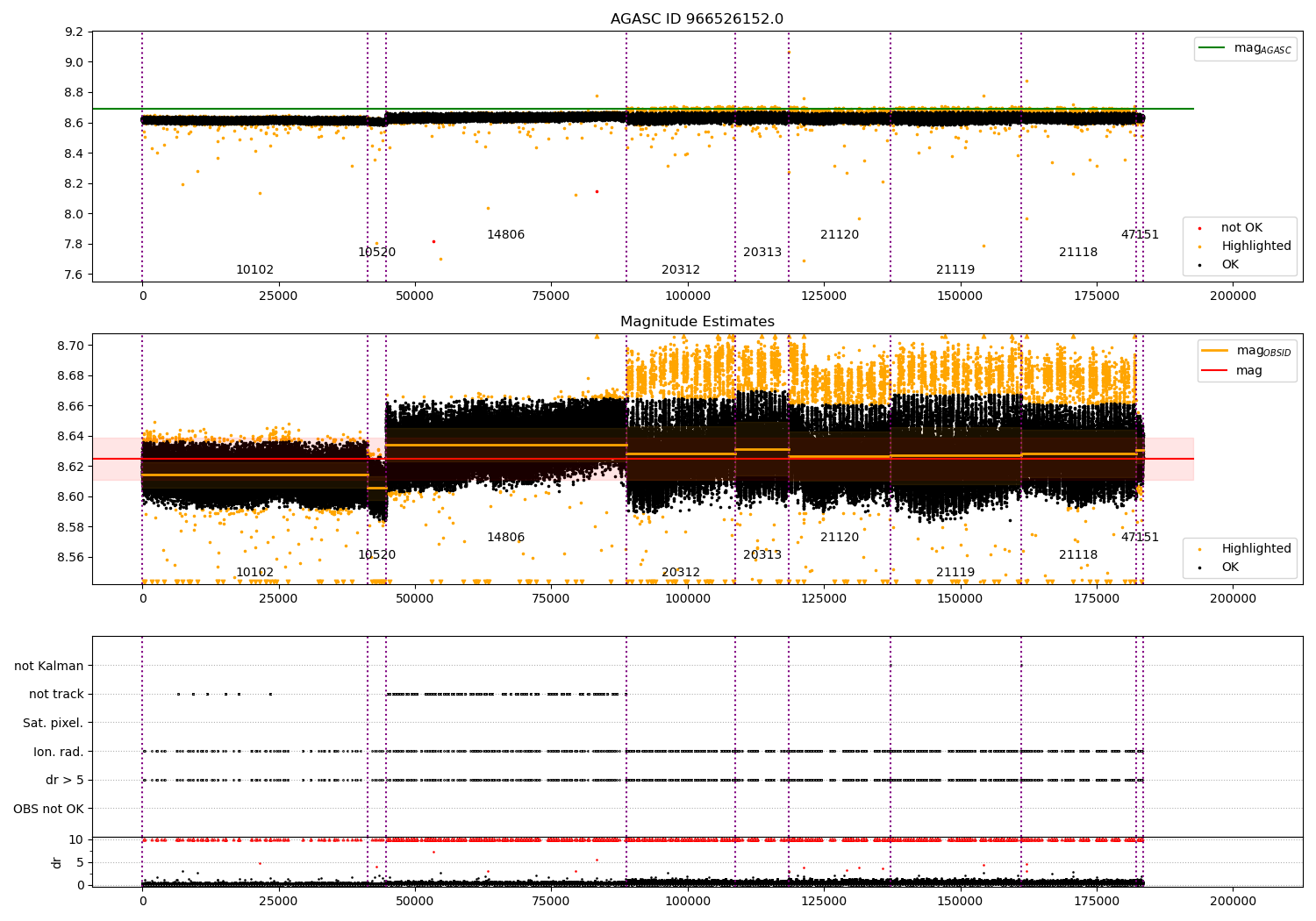The width and height of the screenshot is (1316, 921).
Task: Click OBSID label 10520 in the Magnitude Estimates plot
Action: pyautogui.click(x=376, y=555)
